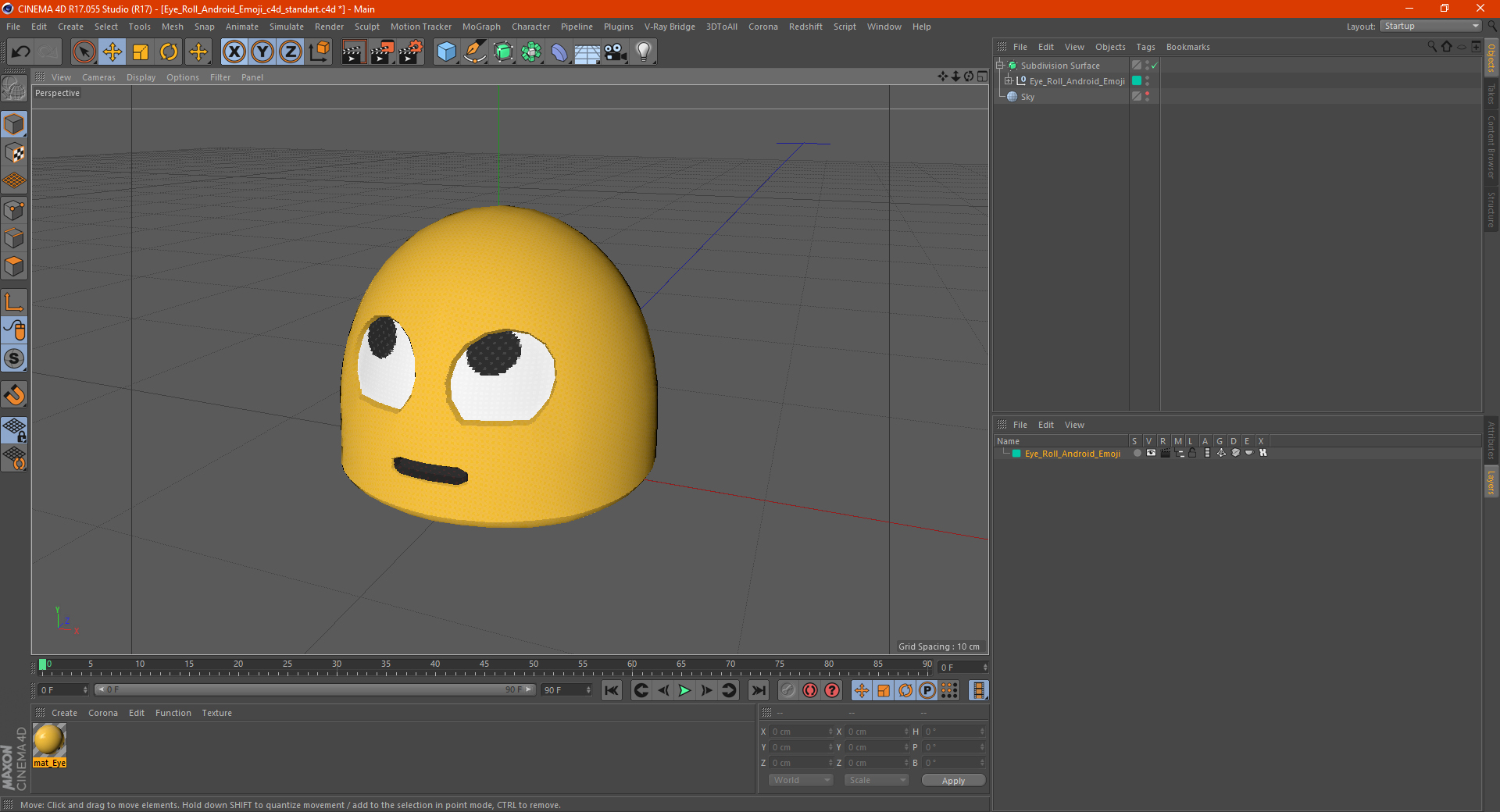Select the Live Selection tool
1500x812 pixels.
84,52
